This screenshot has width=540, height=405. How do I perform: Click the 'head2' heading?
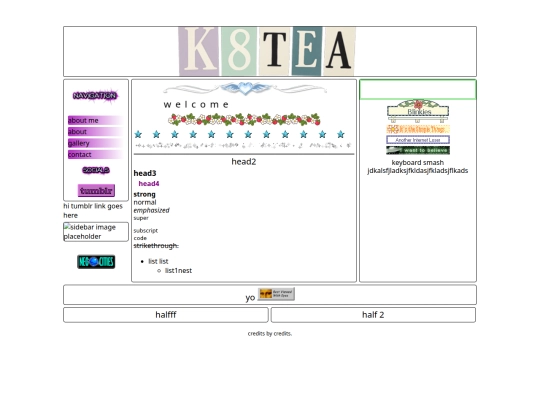pyautogui.click(x=244, y=162)
